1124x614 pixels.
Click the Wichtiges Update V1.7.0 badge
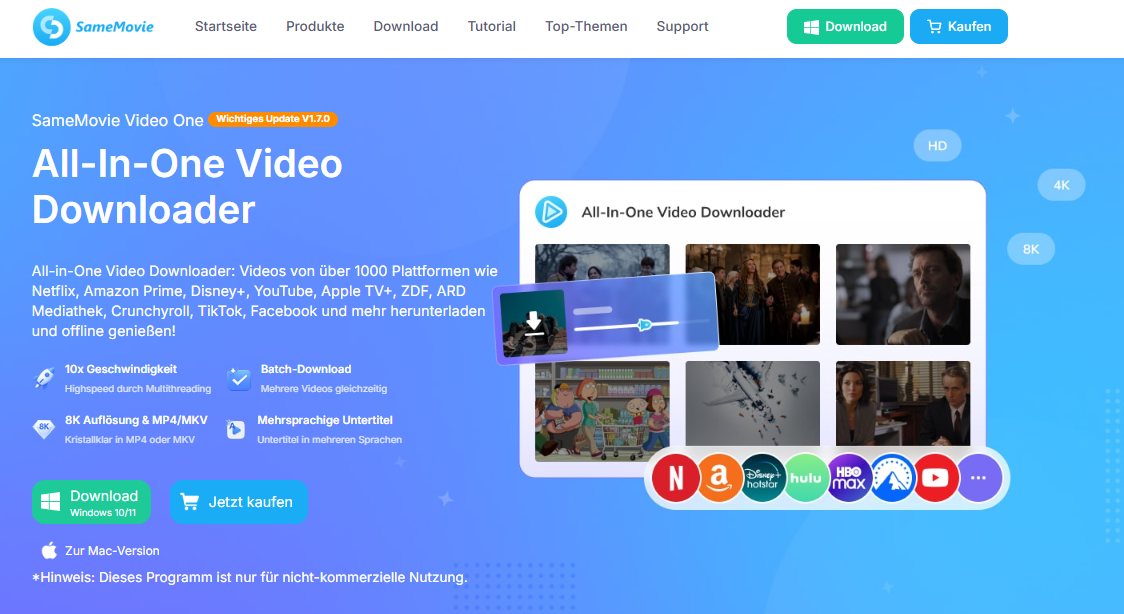273,119
